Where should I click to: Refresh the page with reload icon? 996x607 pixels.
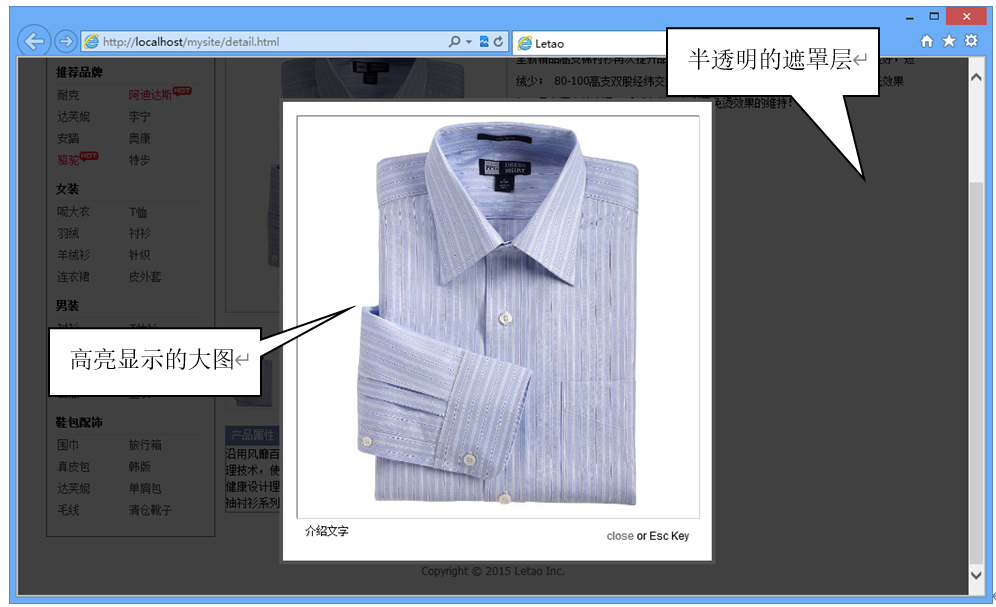pos(499,42)
